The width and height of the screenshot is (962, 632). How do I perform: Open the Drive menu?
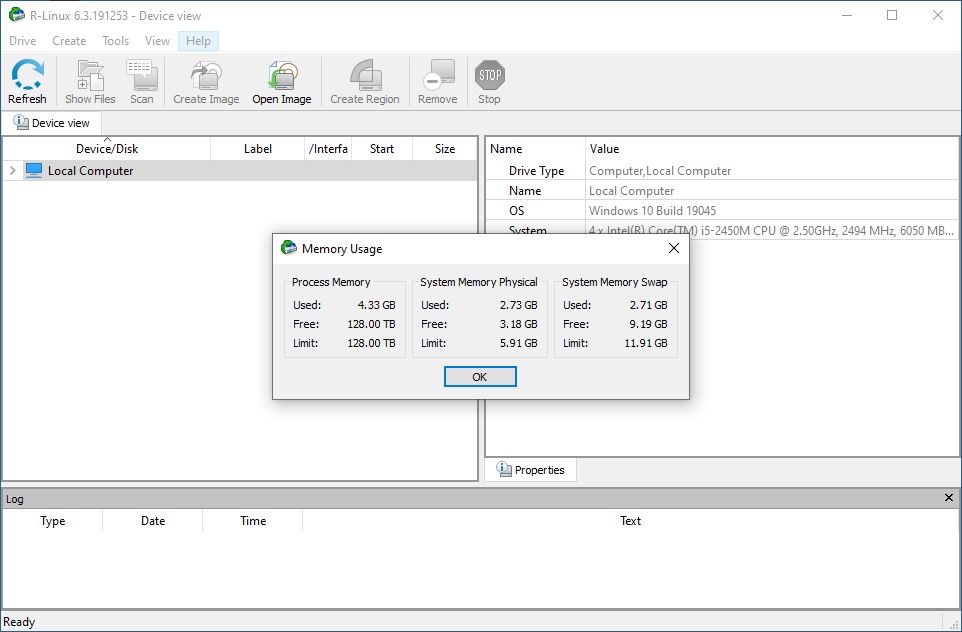(x=23, y=40)
